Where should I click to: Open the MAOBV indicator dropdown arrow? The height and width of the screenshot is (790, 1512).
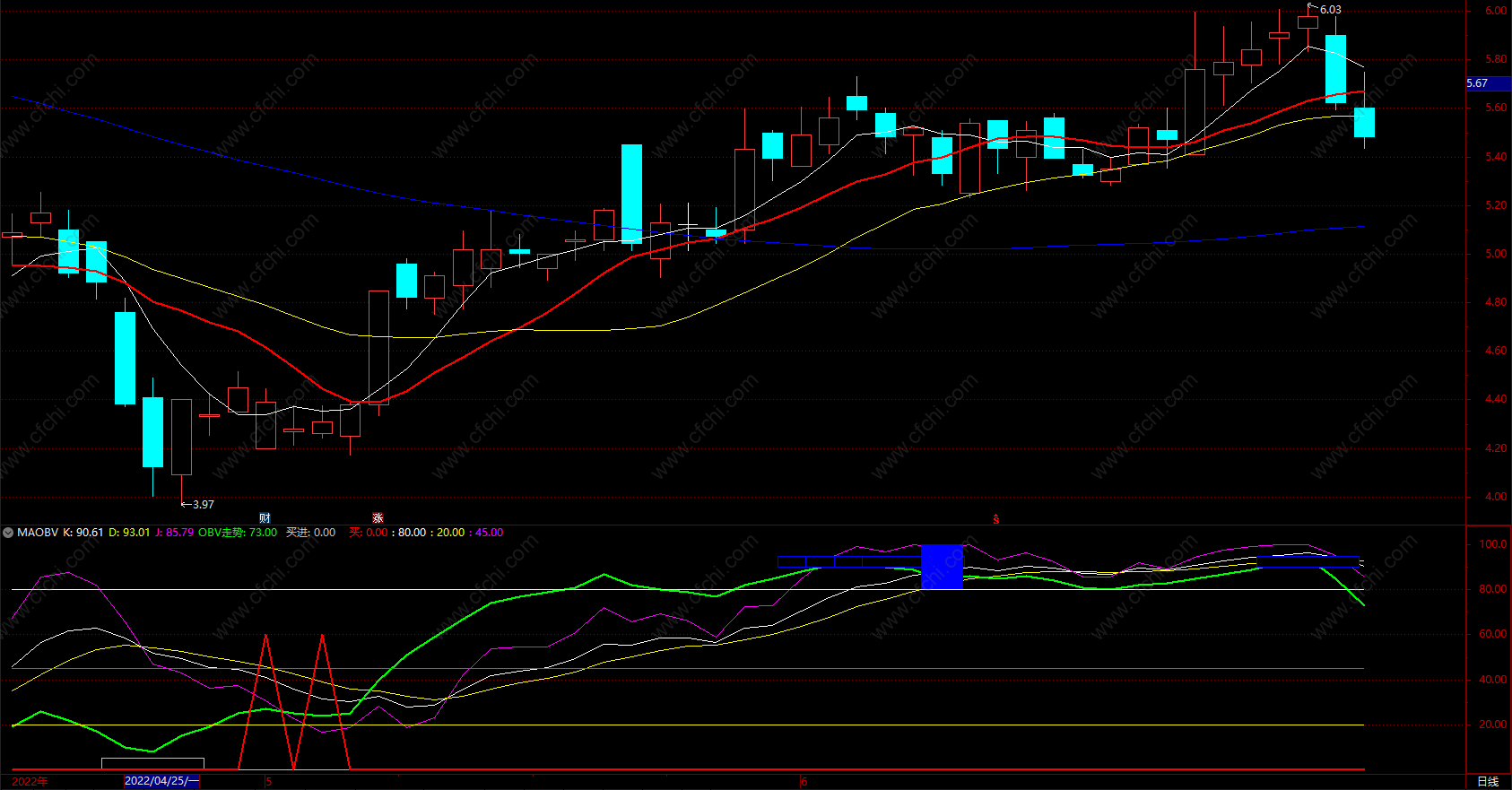(x=8, y=533)
